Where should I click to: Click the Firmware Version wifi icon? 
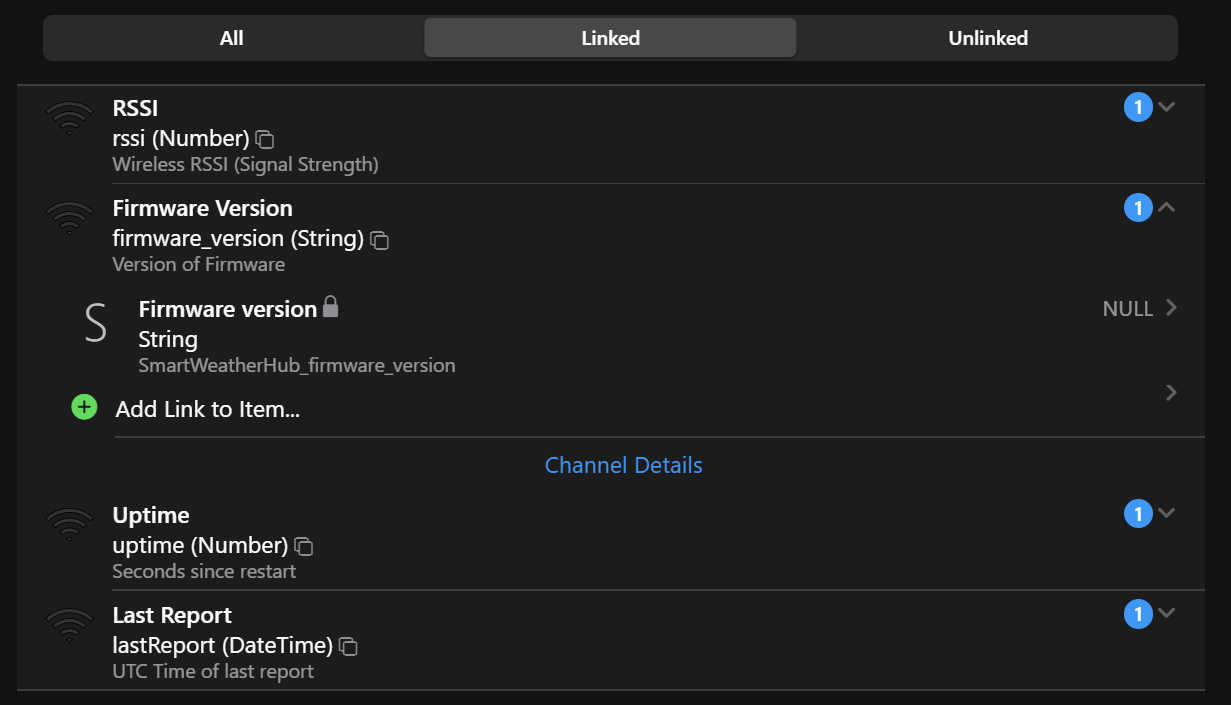pos(69,218)
